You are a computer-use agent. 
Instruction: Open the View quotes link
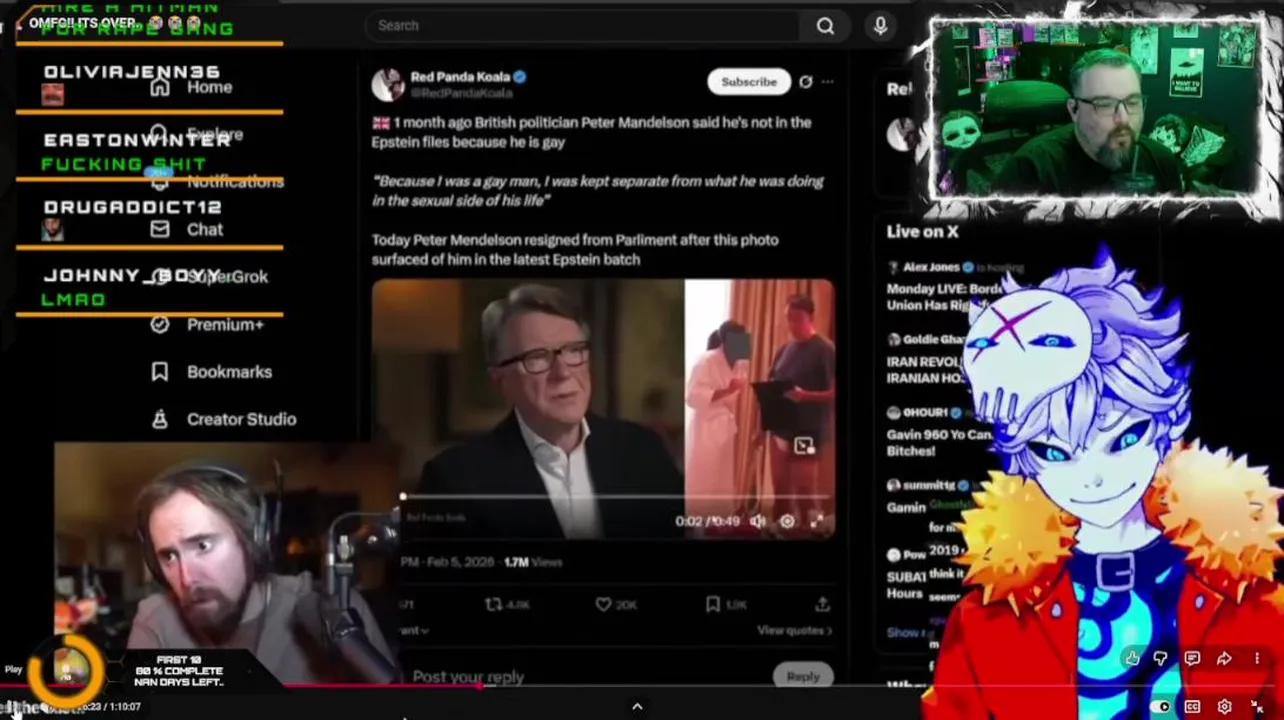pyautogui.click(x=794, y=631)
